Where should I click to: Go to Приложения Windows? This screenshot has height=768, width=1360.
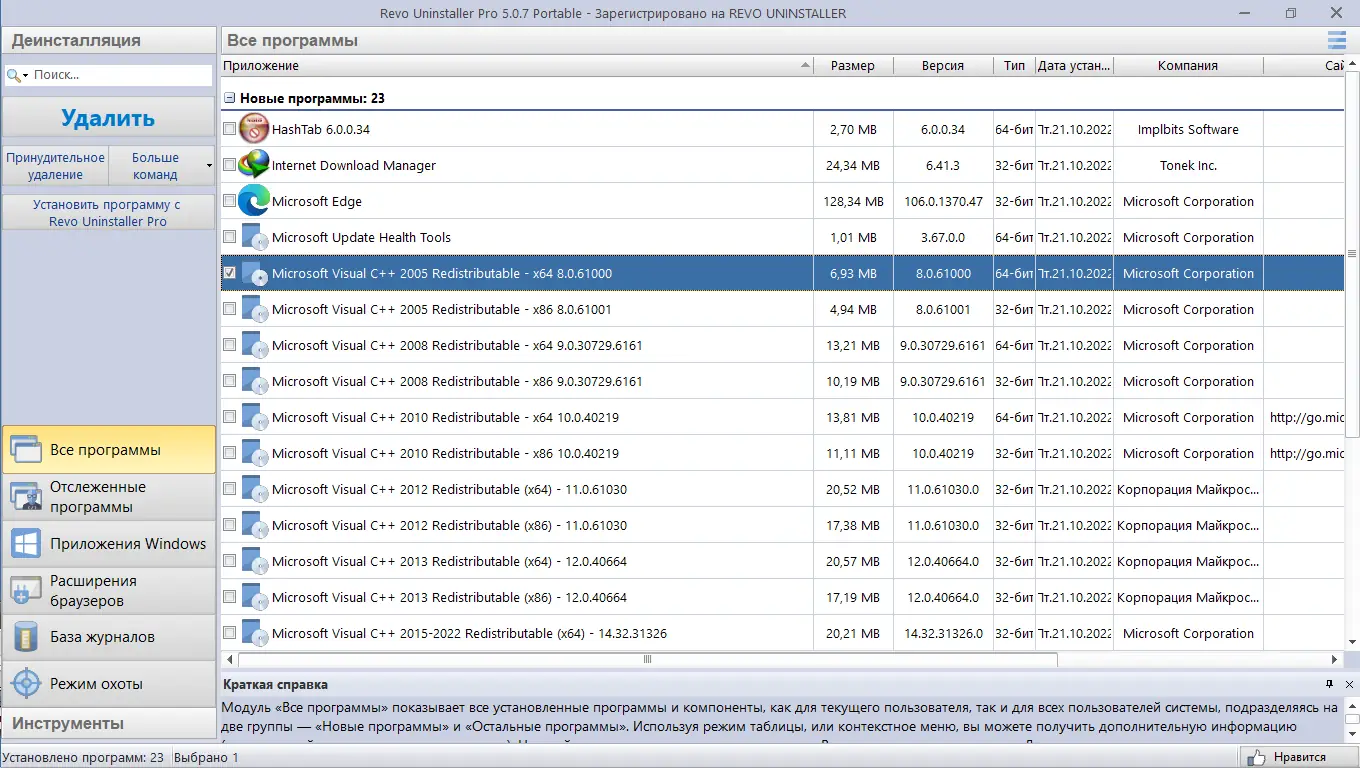click(x=108, y=544)
